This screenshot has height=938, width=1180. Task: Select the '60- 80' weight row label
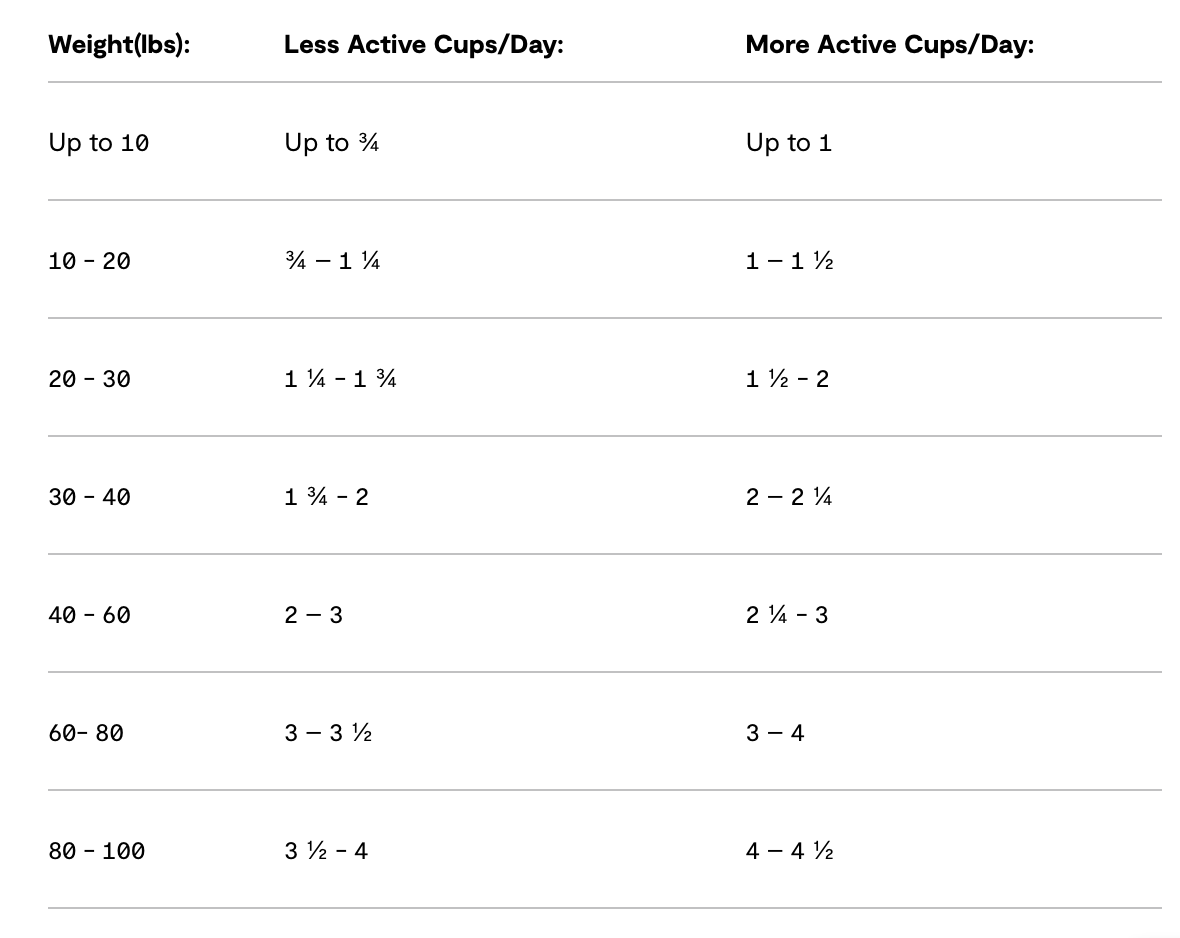(x=86, y=733)
